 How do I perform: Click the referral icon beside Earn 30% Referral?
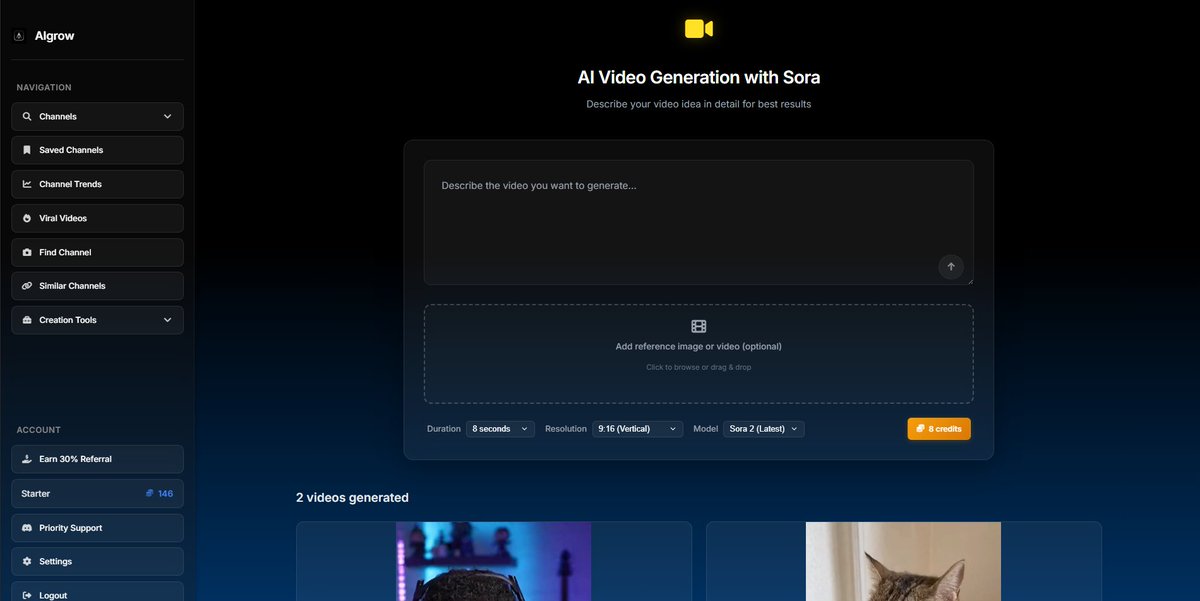point(27,459)
